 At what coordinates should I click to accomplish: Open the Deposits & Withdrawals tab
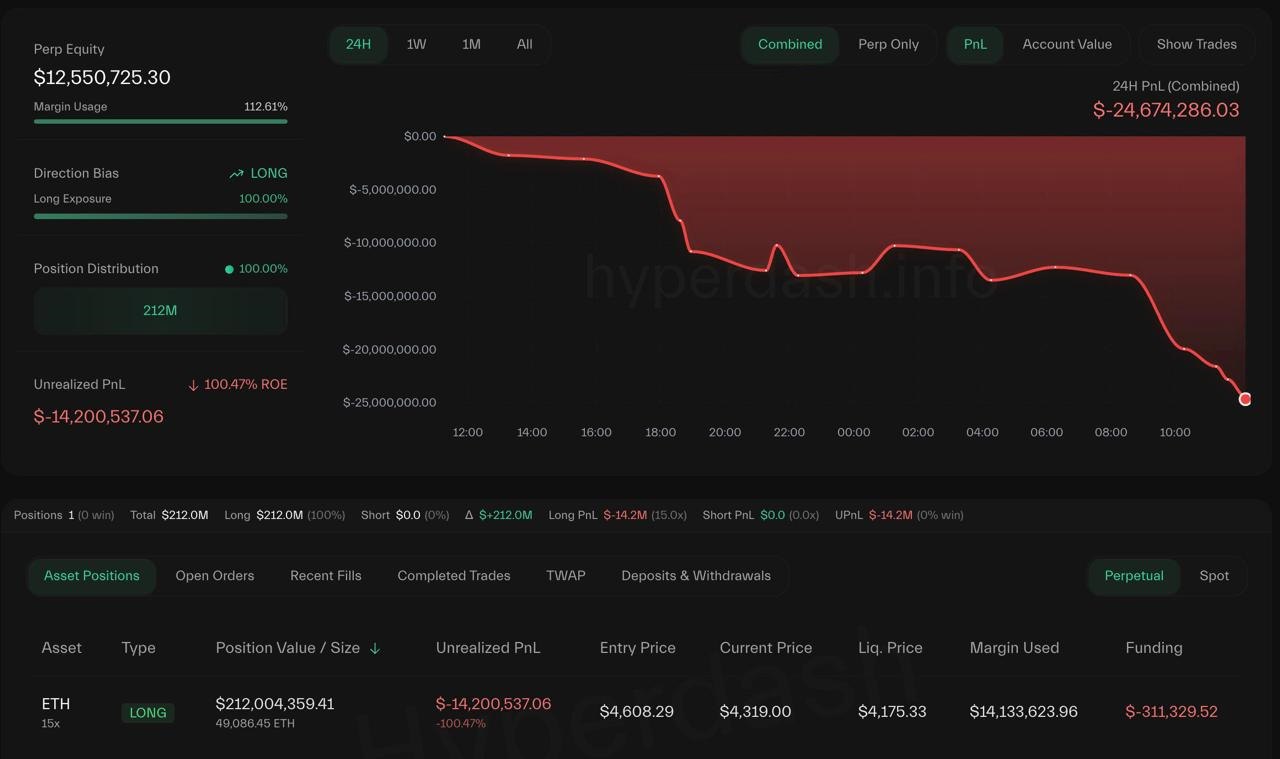point(696,576)
